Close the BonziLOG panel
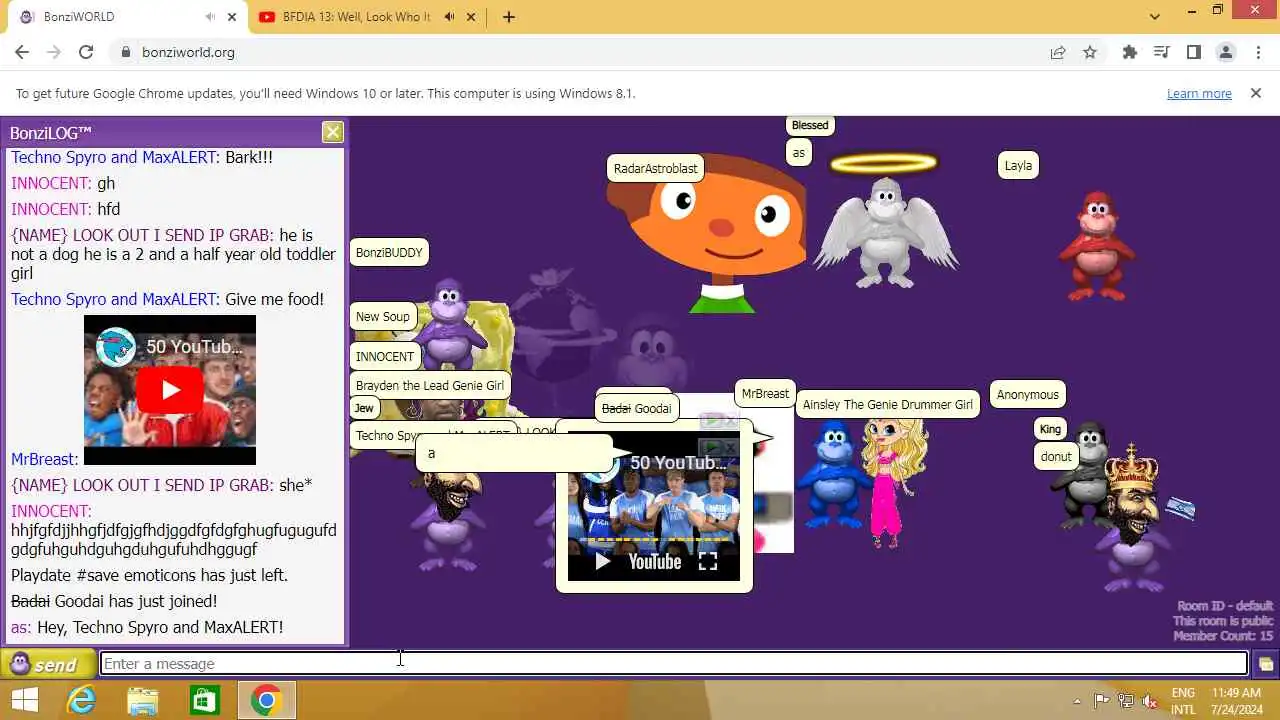The image size is (1280, 720). pyautogui.click(x=332, y=132)
